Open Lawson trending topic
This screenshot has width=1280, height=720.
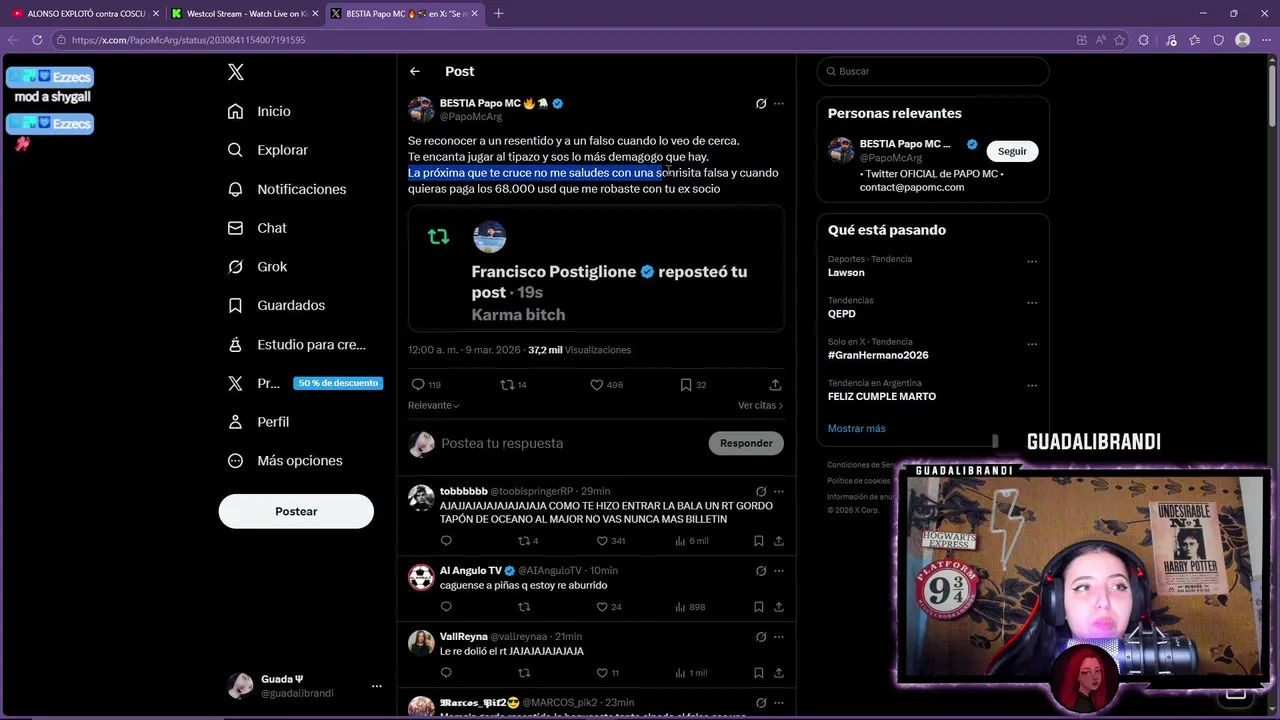(x=846, y=272)
